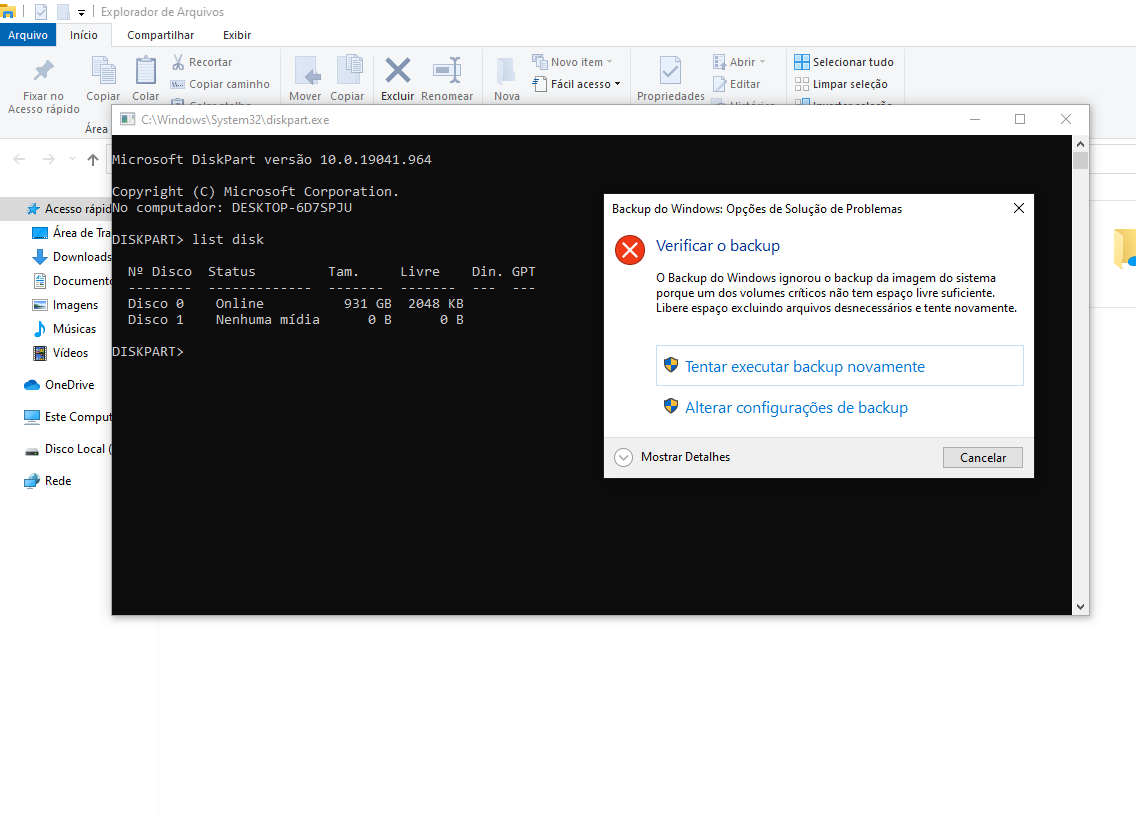Click the Verificar o backup heading
1136x816 pixels.
tap(718, 246)
